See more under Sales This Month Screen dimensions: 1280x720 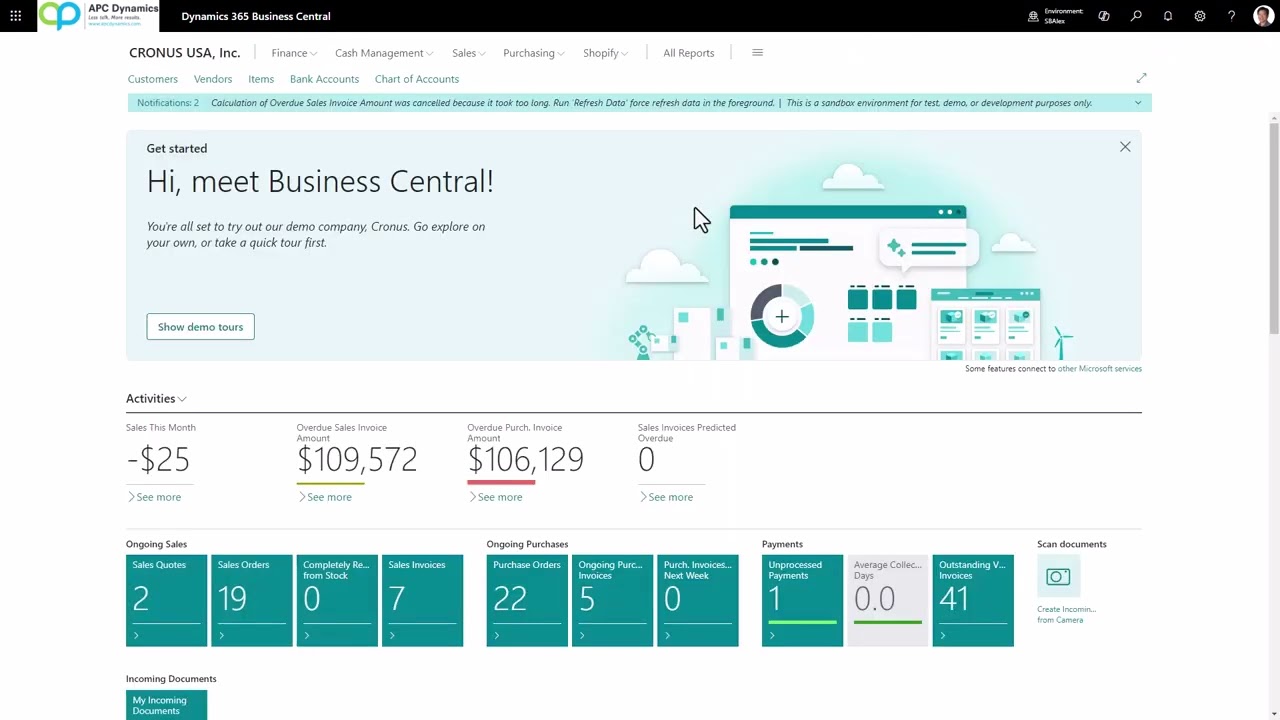point(154,497)
